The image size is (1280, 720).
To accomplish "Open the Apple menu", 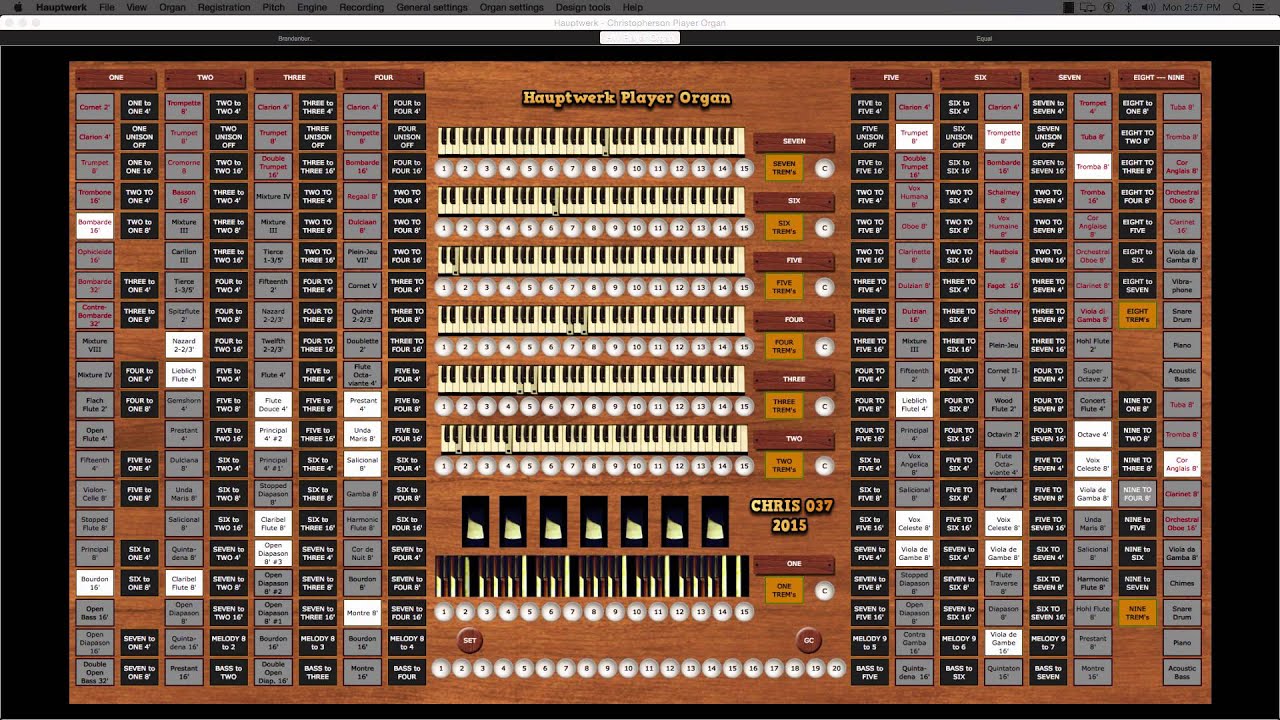I will [x=16, y=7].
